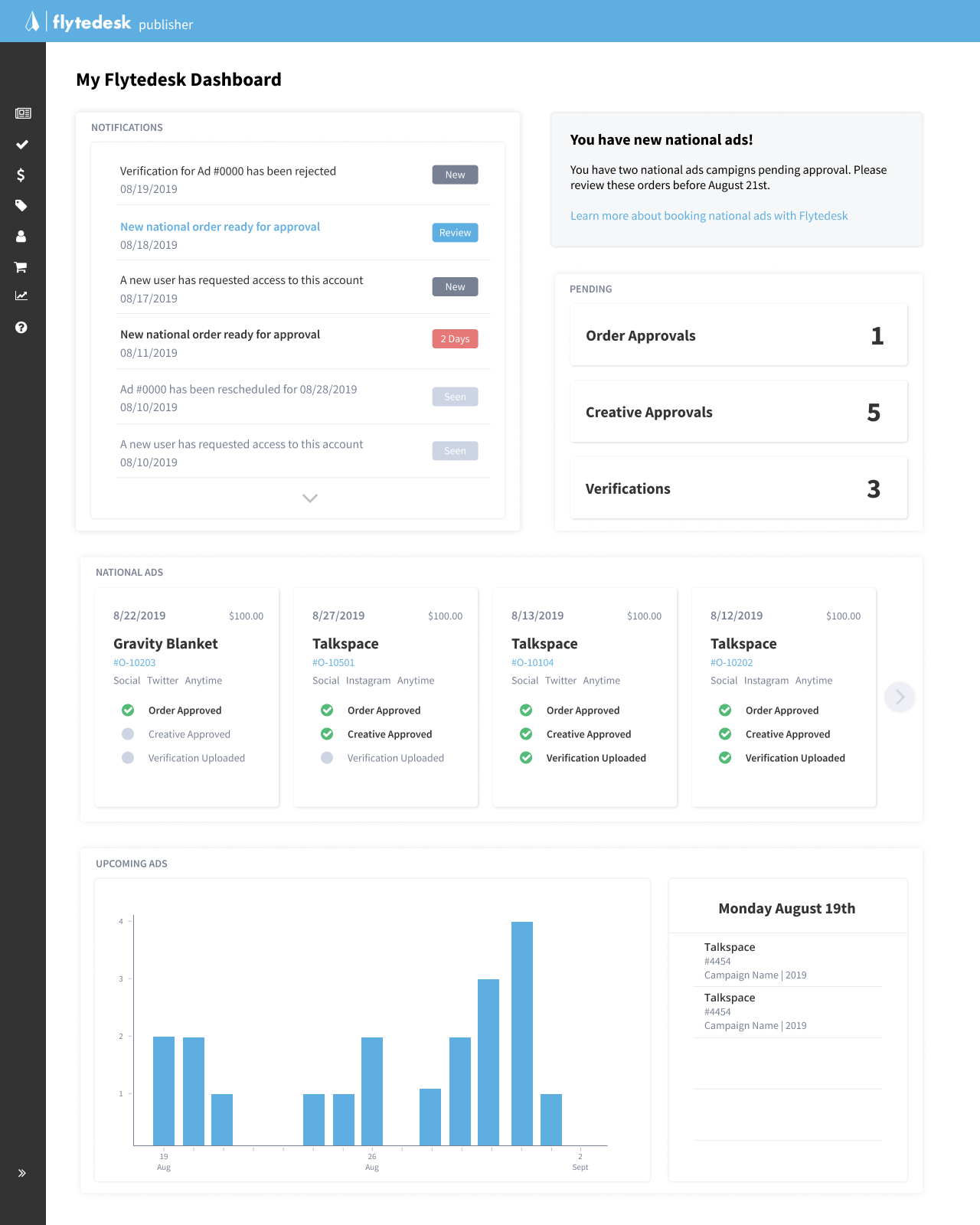Open the dollar sign billing icon
Image resolution: width=980 pixels, height=1225 pixels.
click(21, 175)
